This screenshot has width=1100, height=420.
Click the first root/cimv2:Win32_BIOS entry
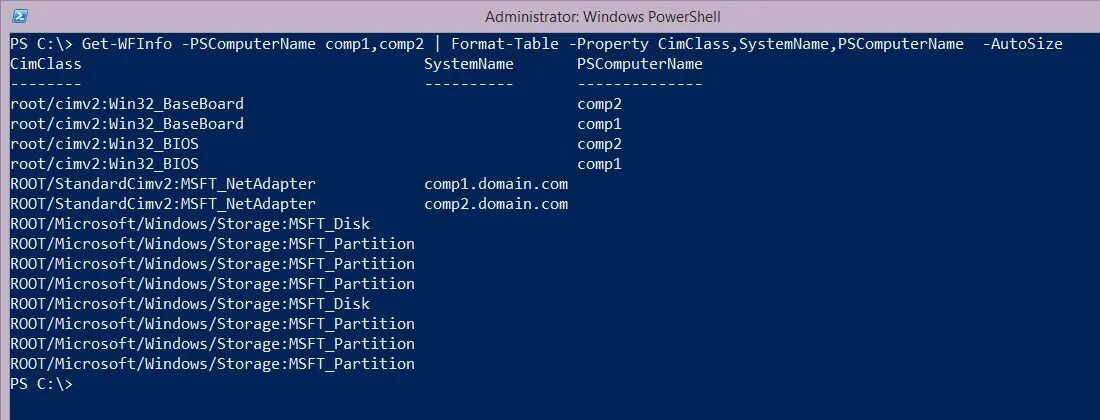pyautogui.click(x=105, y=144)
